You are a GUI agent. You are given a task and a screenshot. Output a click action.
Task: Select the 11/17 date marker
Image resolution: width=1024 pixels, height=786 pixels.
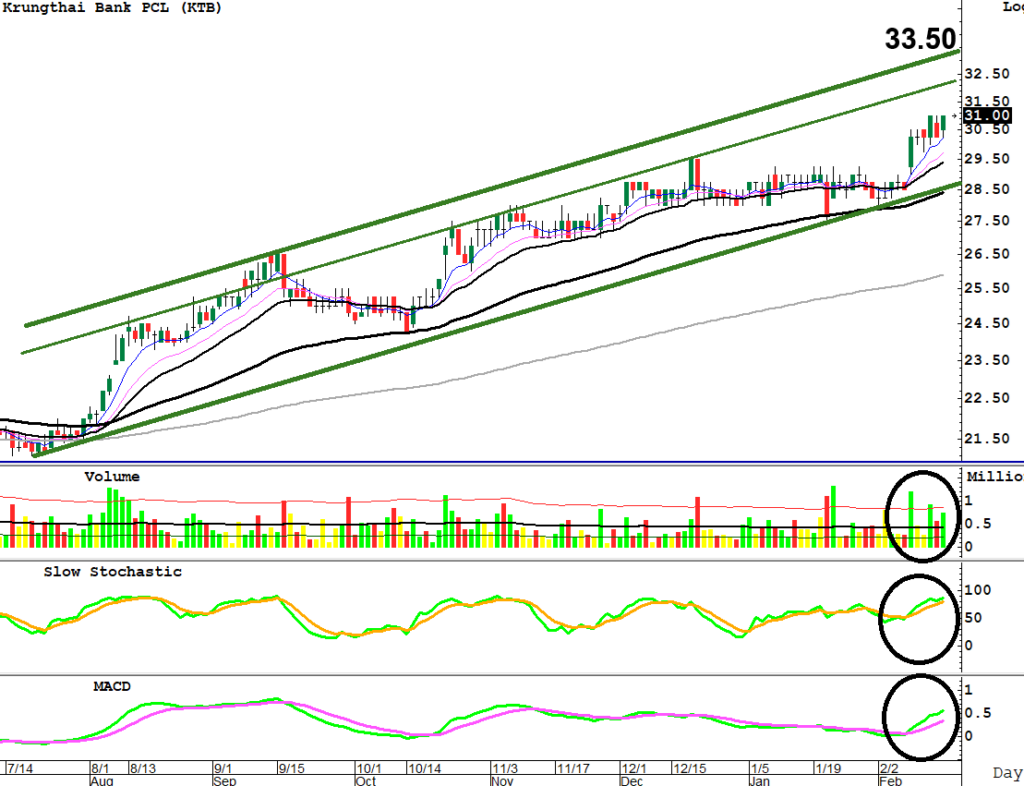click(x=572, y=768)
